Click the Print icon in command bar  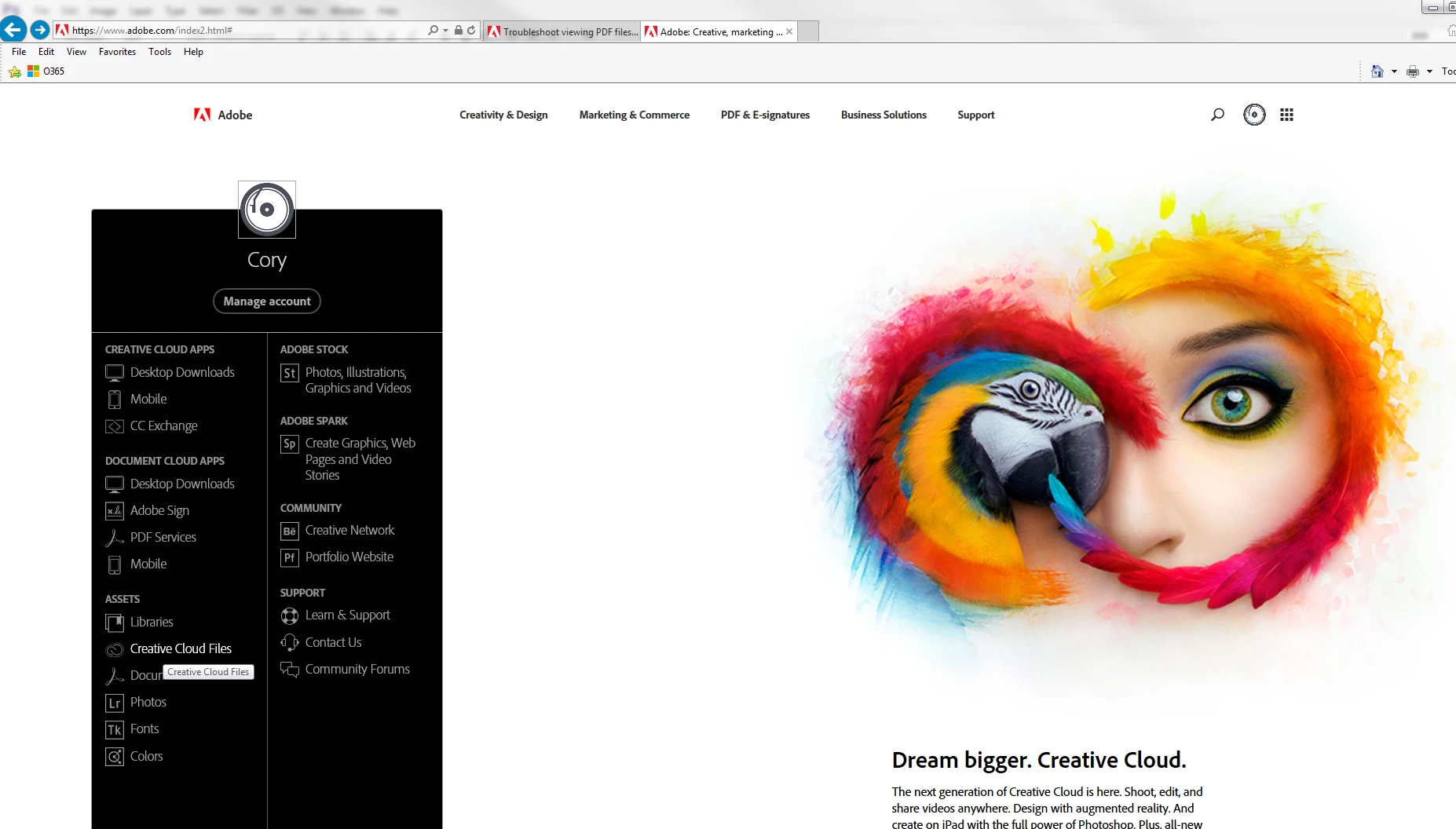[1413, 71]
